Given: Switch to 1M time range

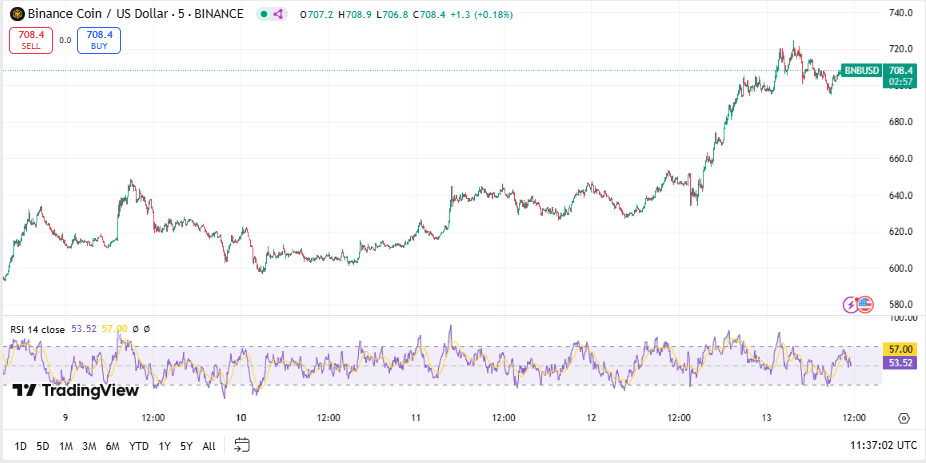Looking at the screenshot, I should coord(65,446).
